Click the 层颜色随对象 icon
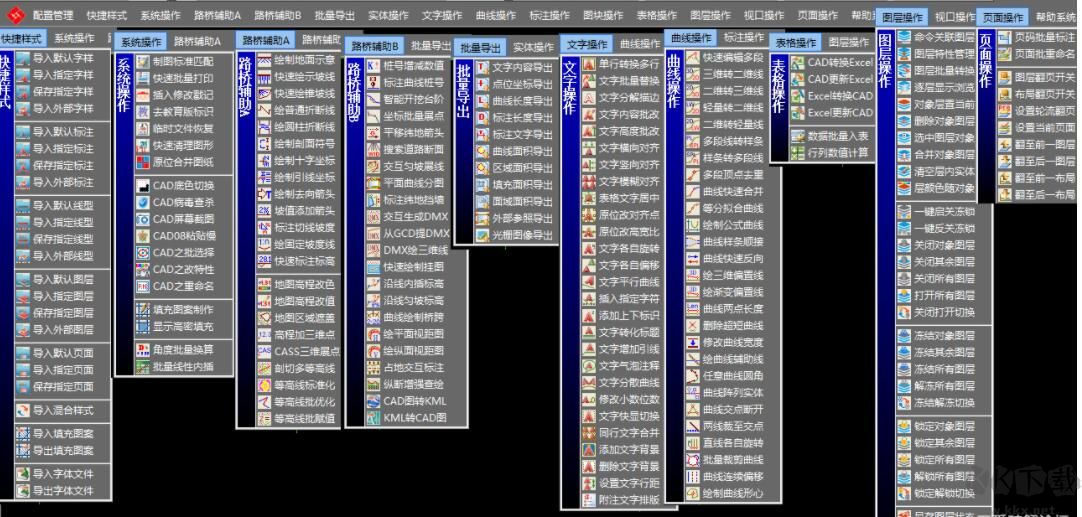The width and height of the screenshot is (1082, 517). [903, 188]
